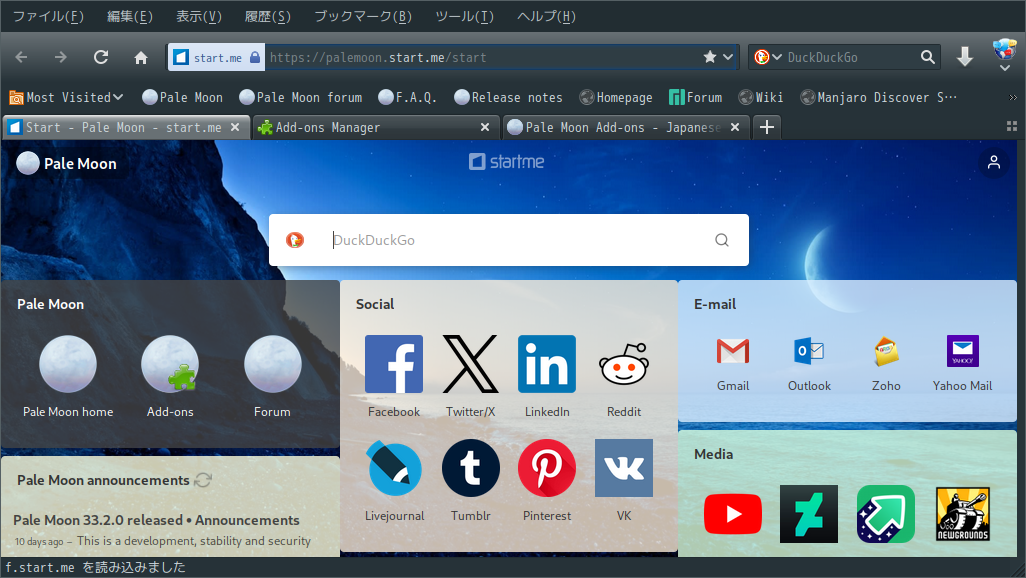Open the Manjaro Discover bookmark

tap(878, 97)
